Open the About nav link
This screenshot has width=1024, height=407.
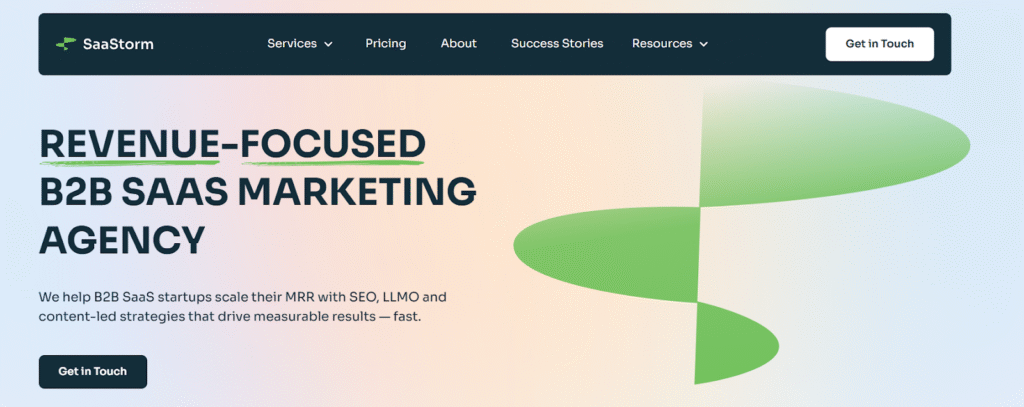tap(459, 44)
